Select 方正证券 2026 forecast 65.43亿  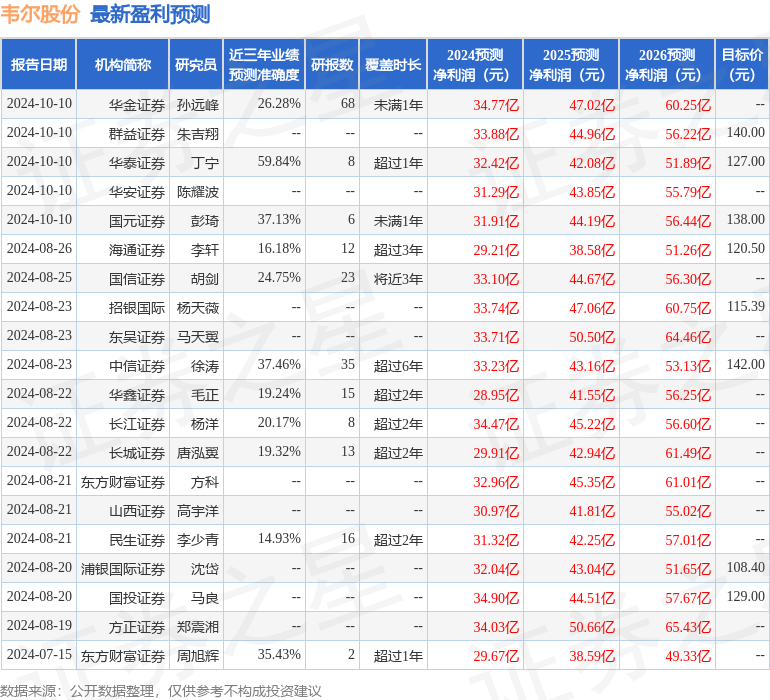(x=688, y=627)
